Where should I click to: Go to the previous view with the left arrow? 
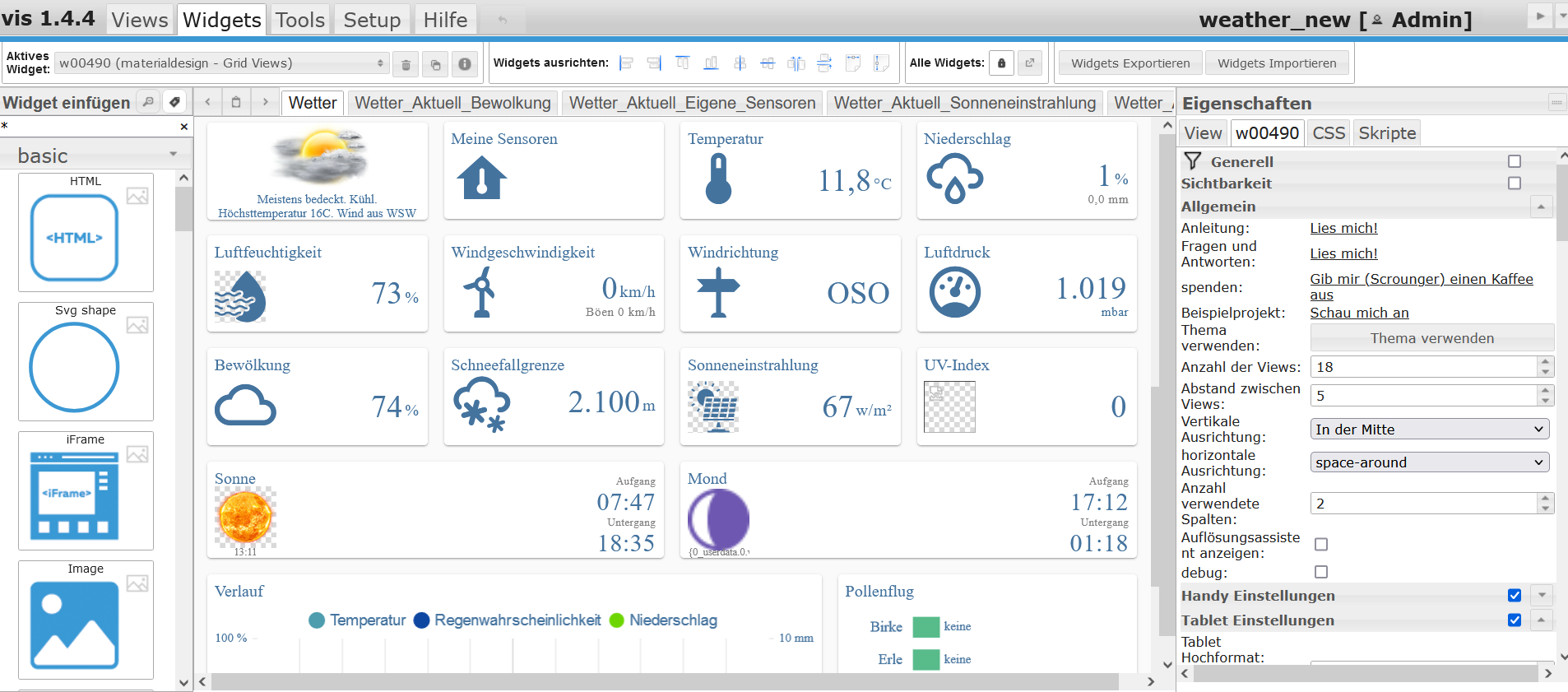pos(208,102)
